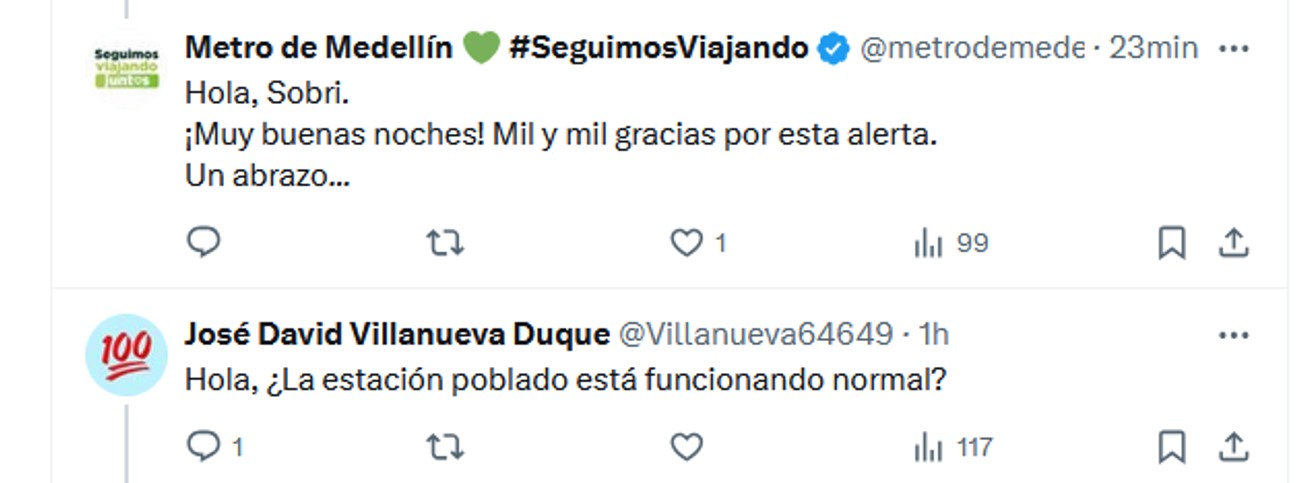
Task: Retweet the Metro de Medellín reply
Action: [x=445, y=243]
